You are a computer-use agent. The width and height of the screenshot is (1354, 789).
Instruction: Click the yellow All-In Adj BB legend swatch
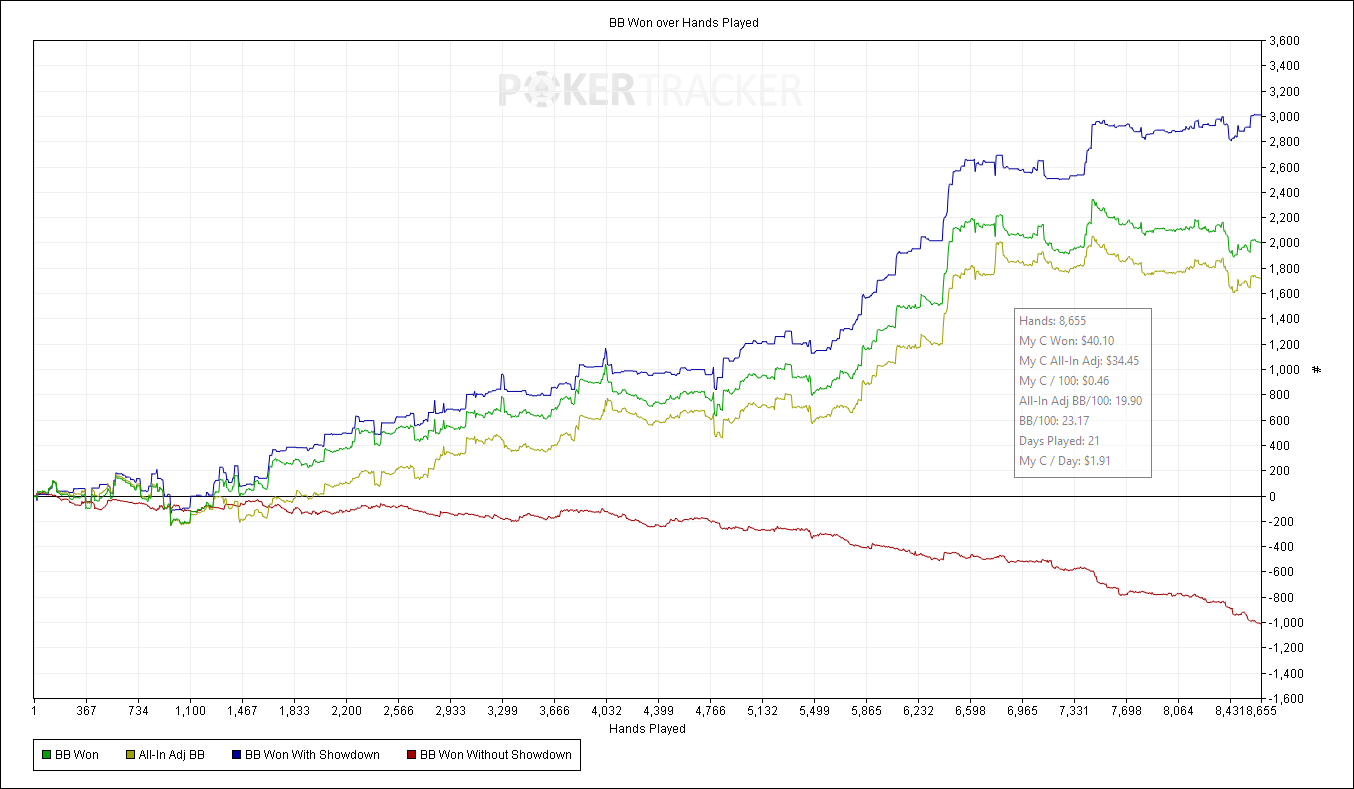130,755
